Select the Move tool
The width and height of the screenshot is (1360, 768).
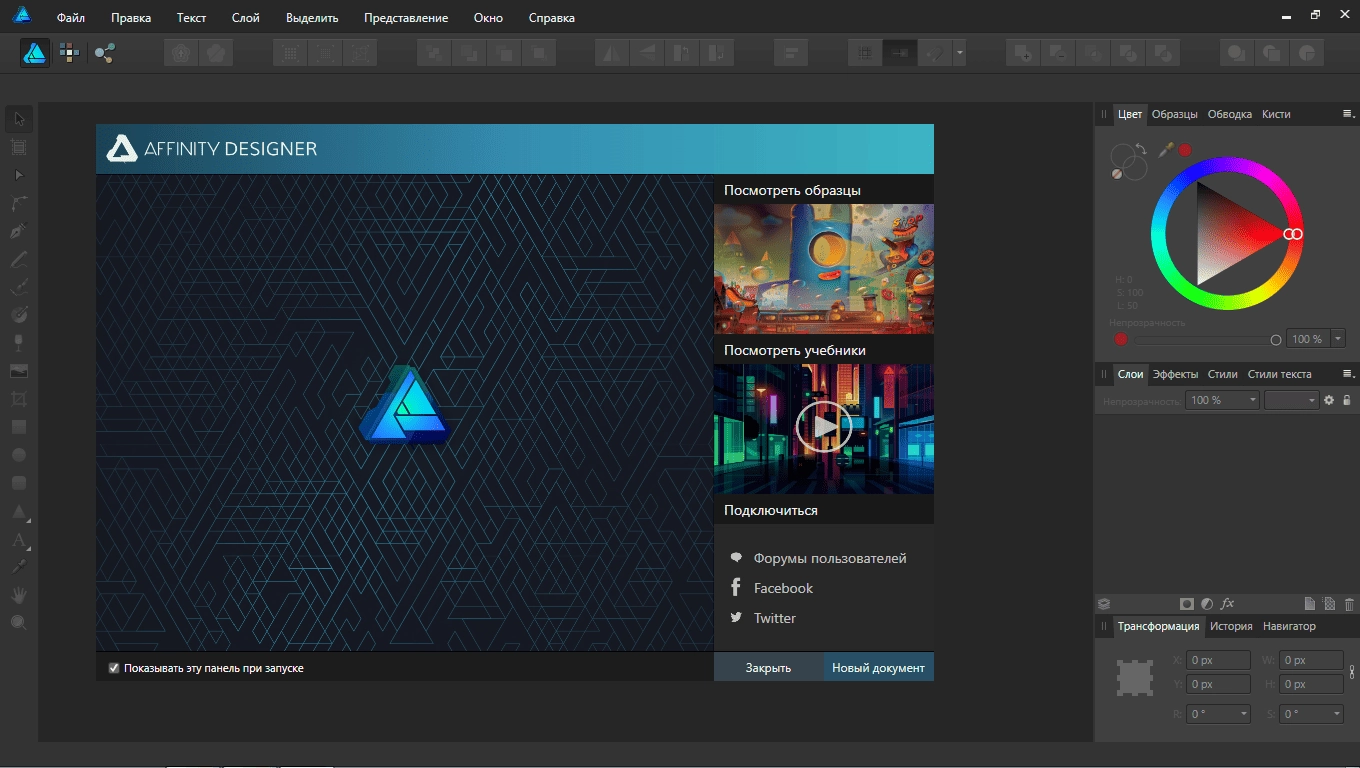coord(19,120)
